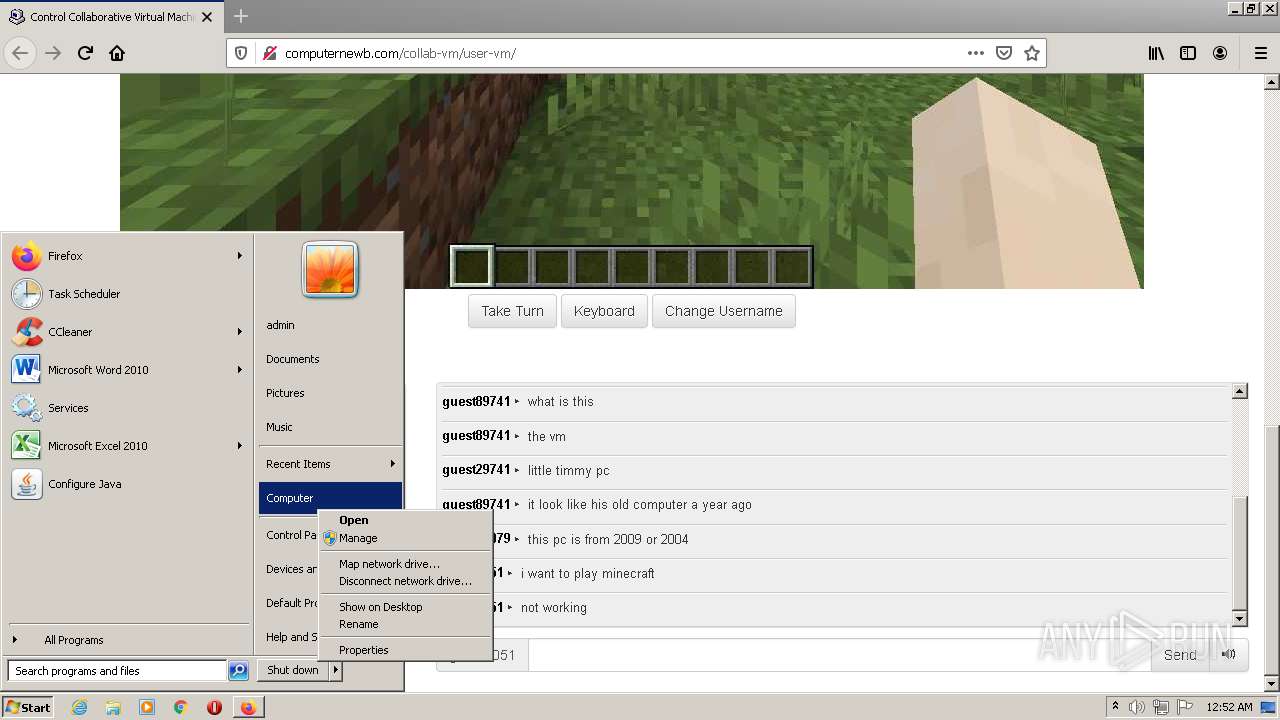The image size is (1280, 720).
Task: Open admin folder in Start menu
Action: (x=330, y=325)
